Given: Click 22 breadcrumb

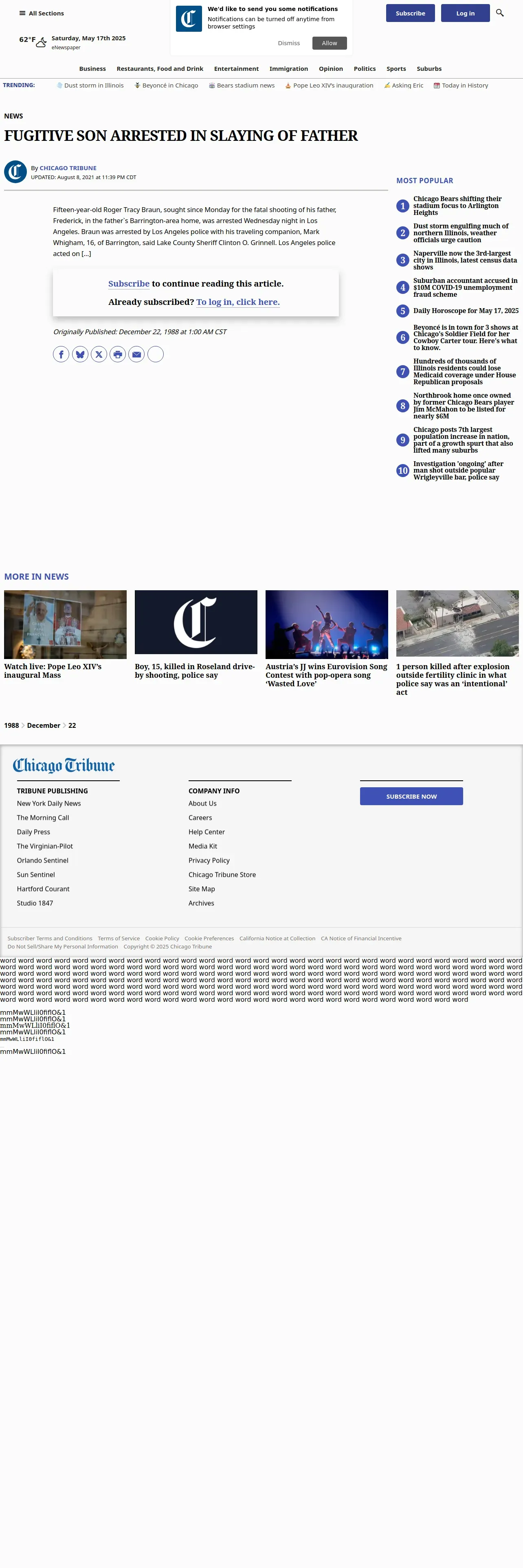Looking at the screenshot, I should tap(72, 725).
